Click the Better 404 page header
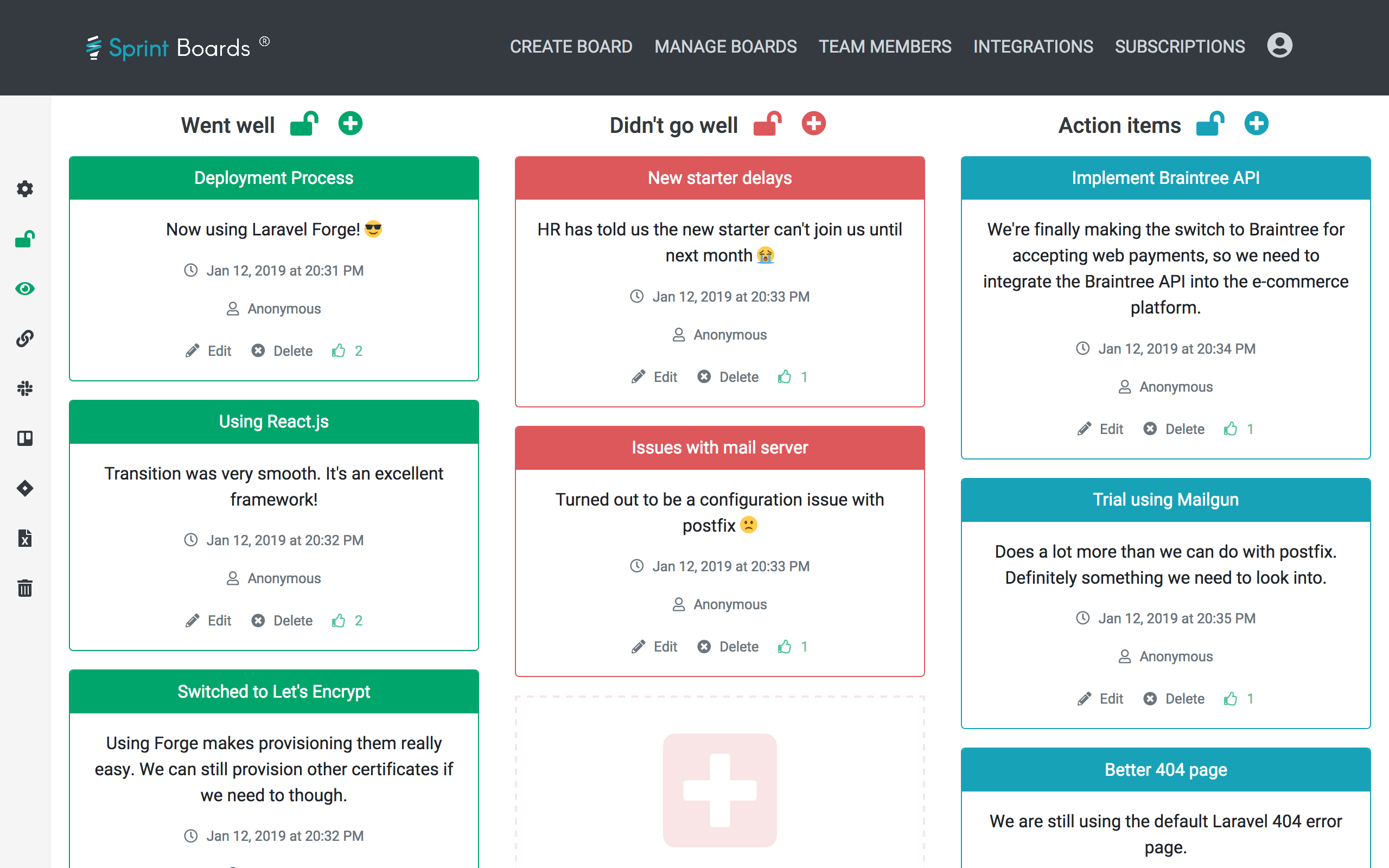This screenshot has width=1389, height=868. click(x=1165, y=770)
